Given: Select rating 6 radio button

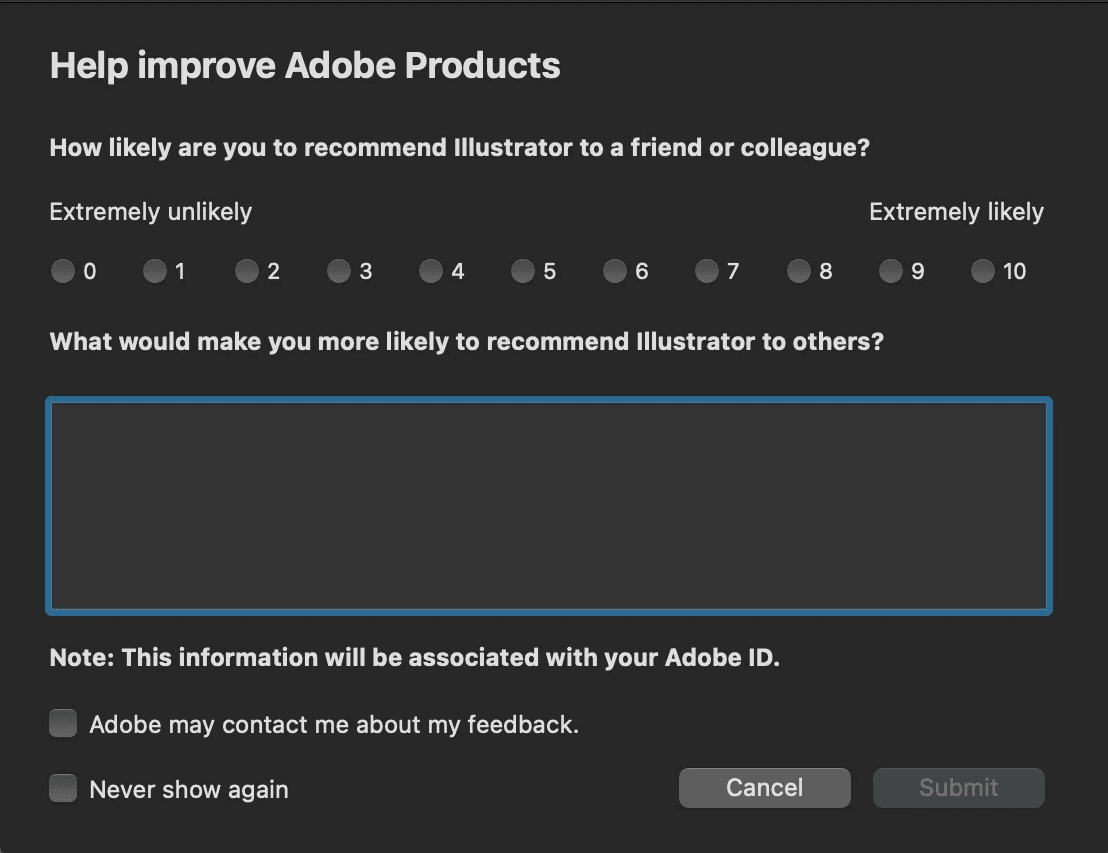Looking at the screenshot, I should [615, 271].
